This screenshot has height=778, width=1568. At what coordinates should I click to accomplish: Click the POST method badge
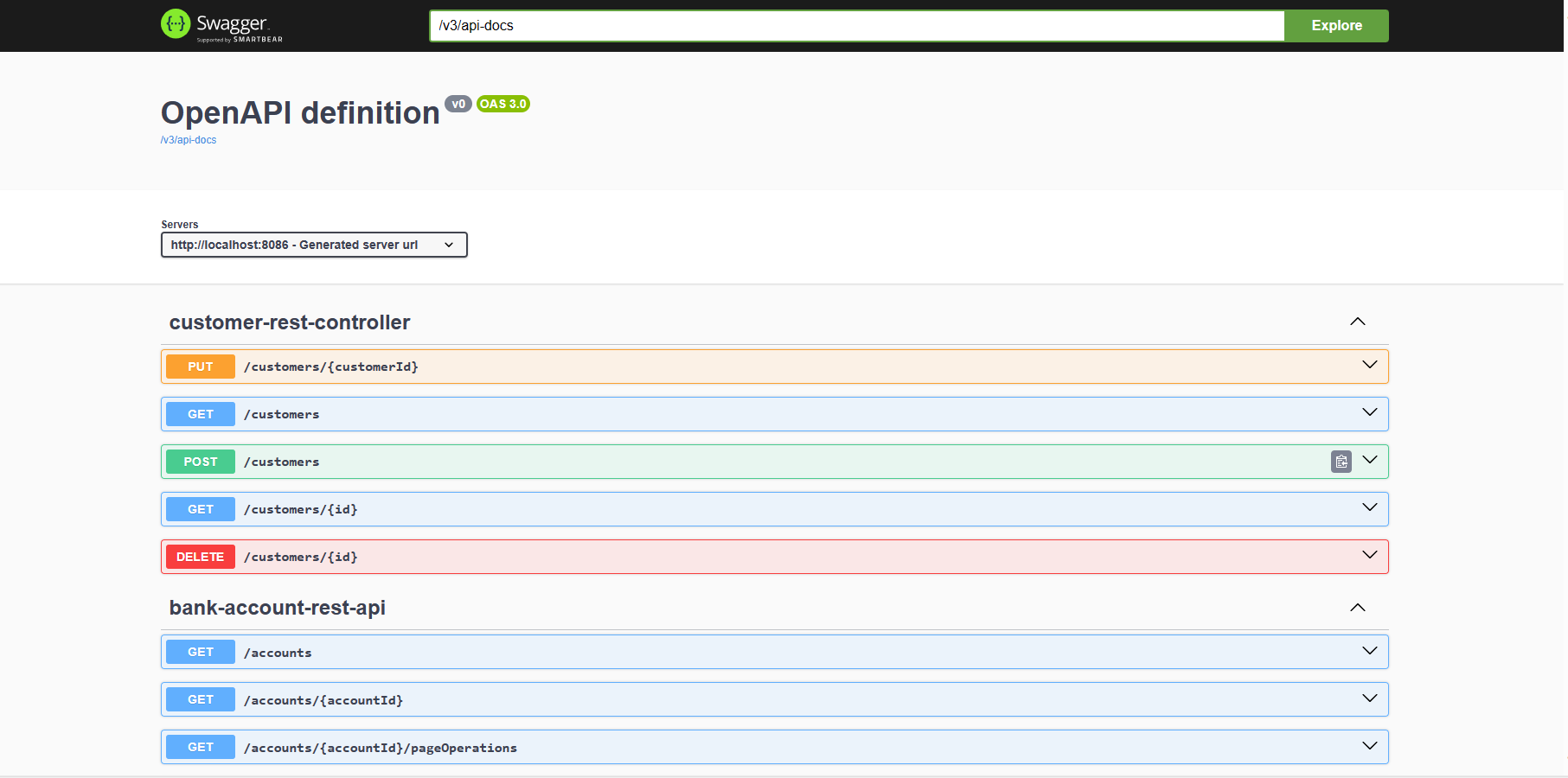point(201,462)
